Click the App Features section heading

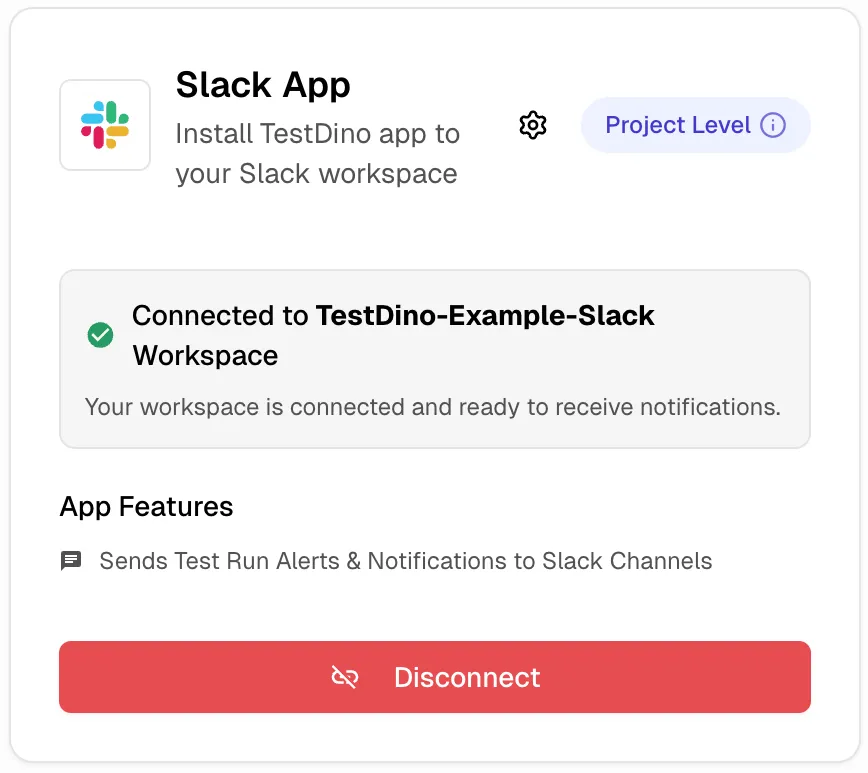(x=146, y=507)
